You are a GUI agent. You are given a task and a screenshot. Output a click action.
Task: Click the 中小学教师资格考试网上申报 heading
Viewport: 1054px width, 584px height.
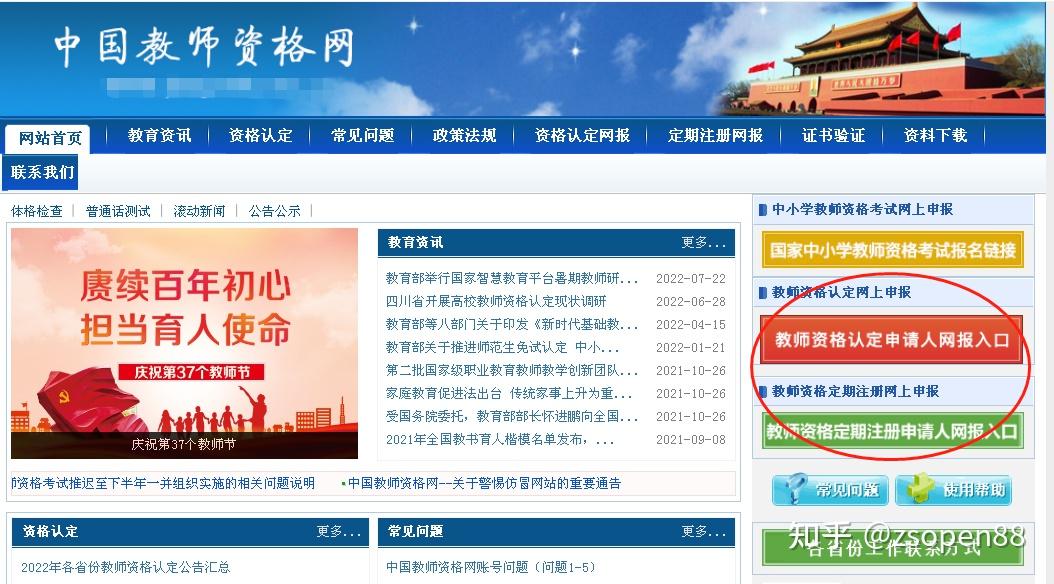(862, 210)
